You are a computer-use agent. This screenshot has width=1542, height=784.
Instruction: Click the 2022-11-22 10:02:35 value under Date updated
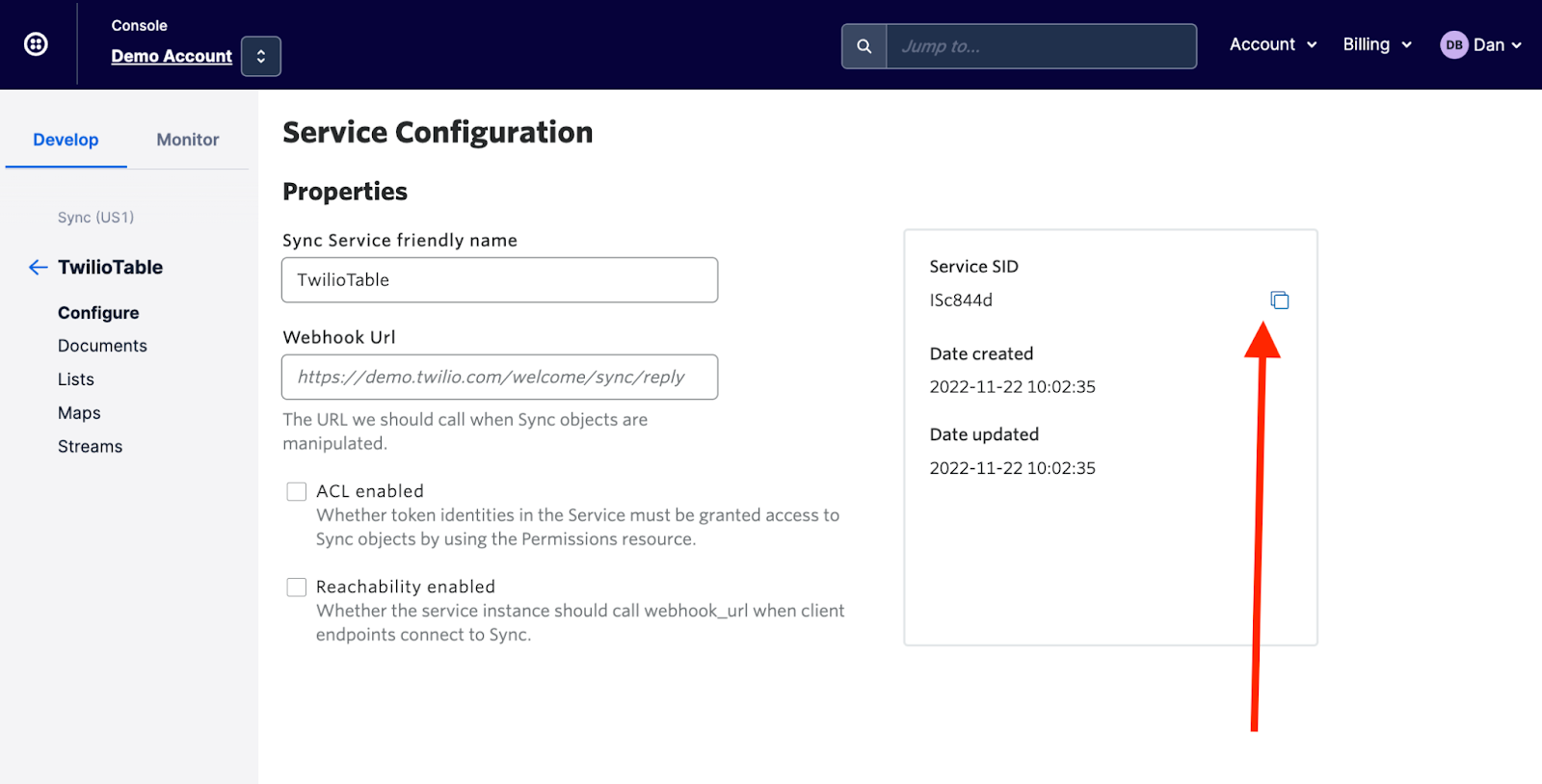(x=1012, y=468)
